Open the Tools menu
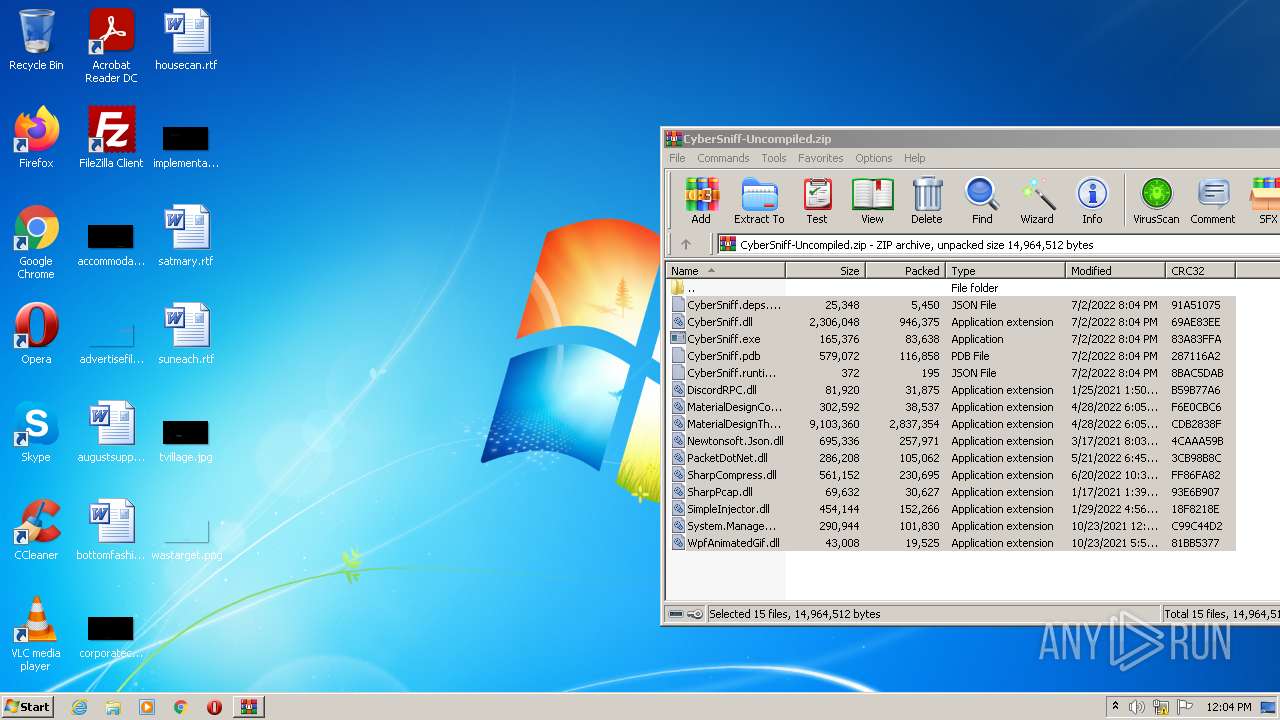This screenshot has height=720, width=1280. pos(774,158)
